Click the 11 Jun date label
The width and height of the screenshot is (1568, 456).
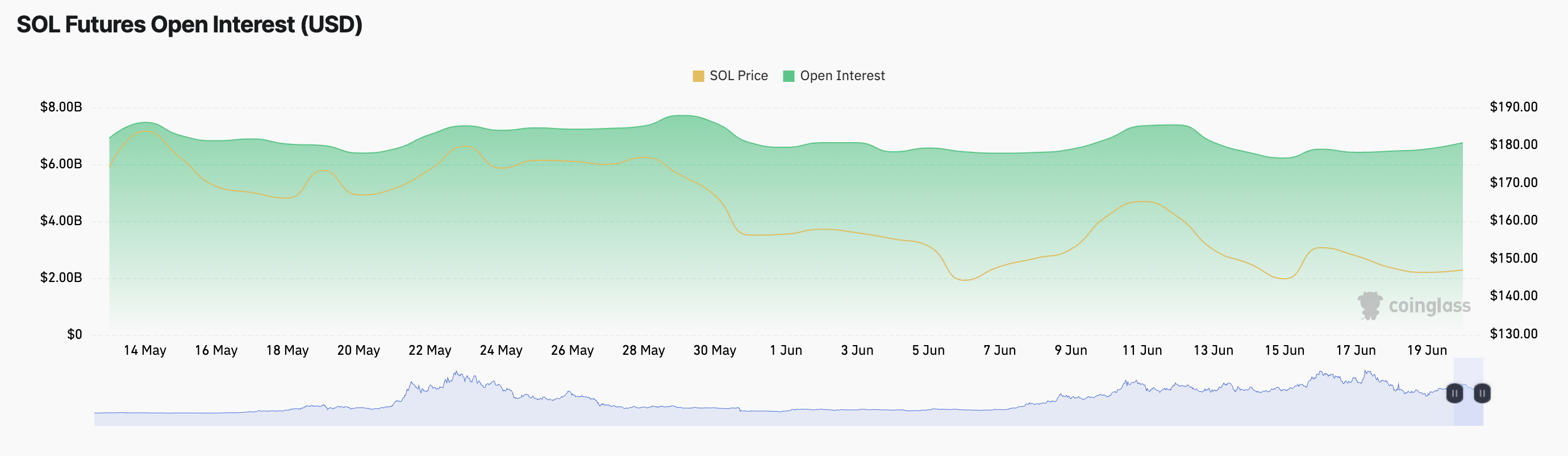[x=1142, y=351]
